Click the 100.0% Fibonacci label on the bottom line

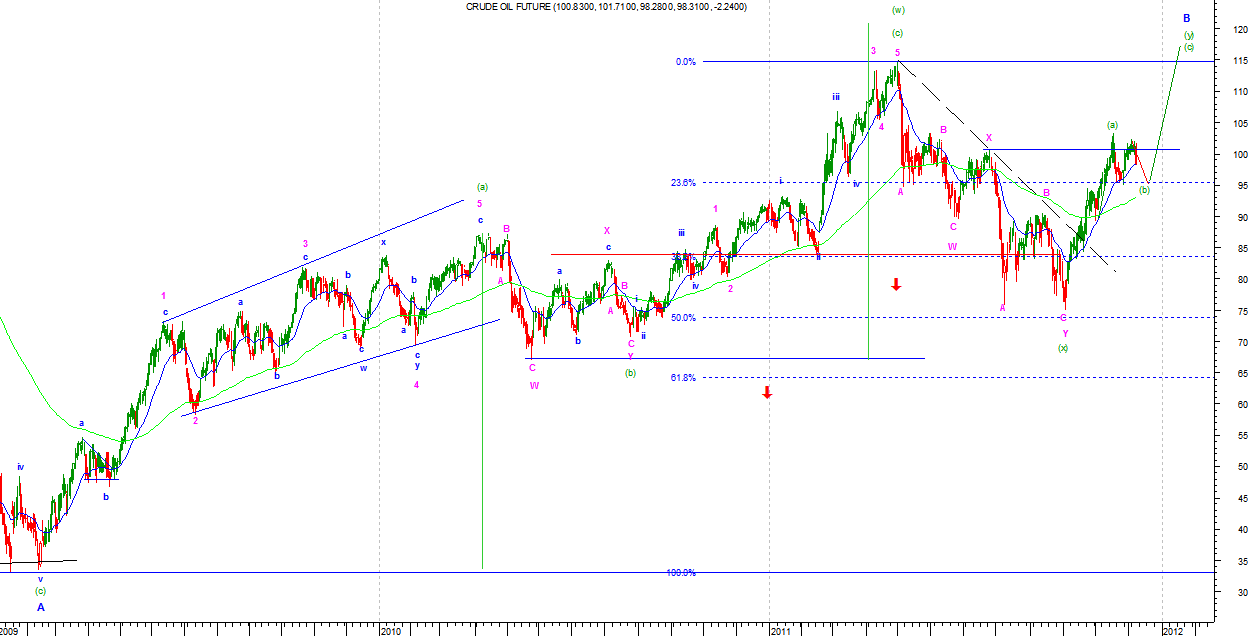coord(681,573)
